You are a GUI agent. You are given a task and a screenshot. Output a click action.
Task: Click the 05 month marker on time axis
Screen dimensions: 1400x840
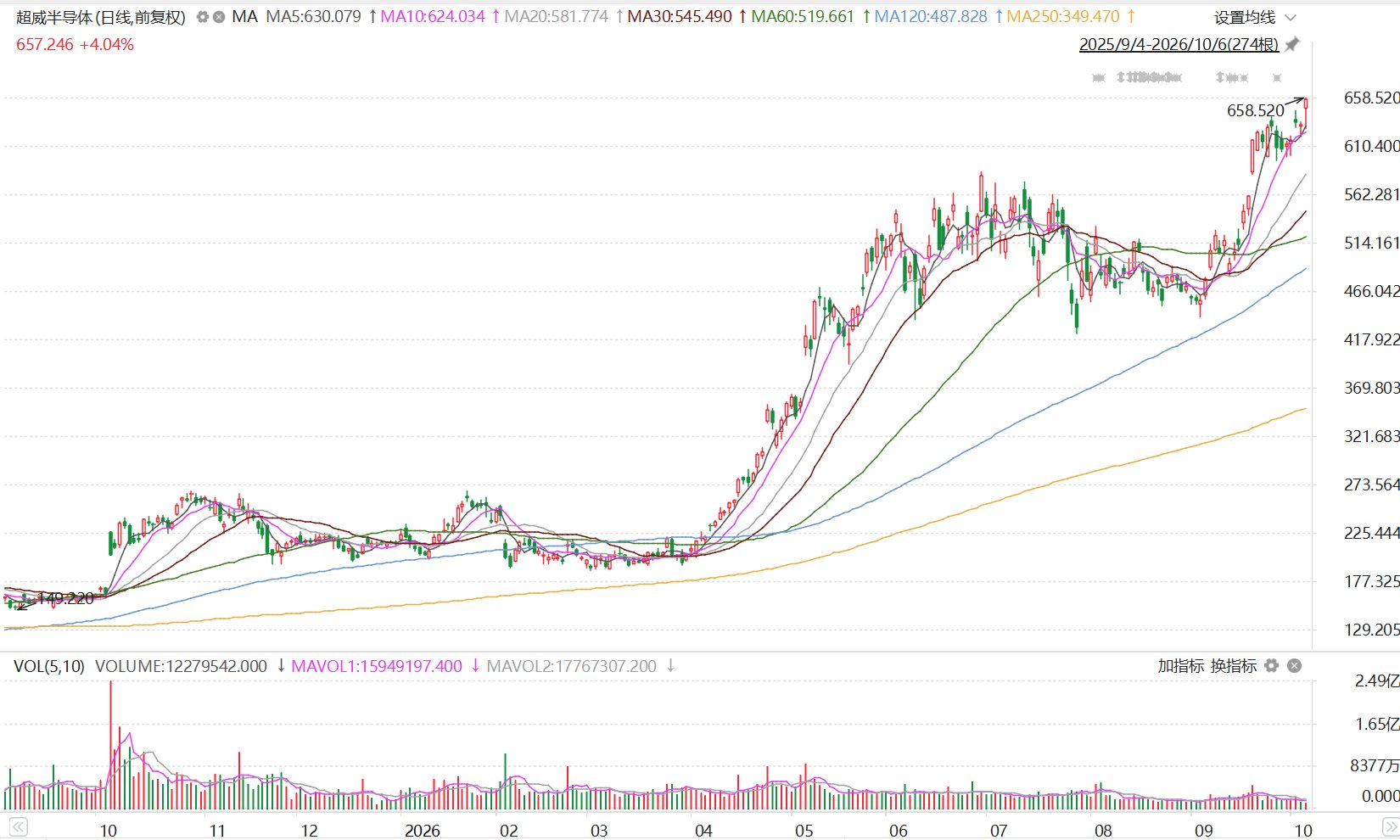(x=804, y=830)
